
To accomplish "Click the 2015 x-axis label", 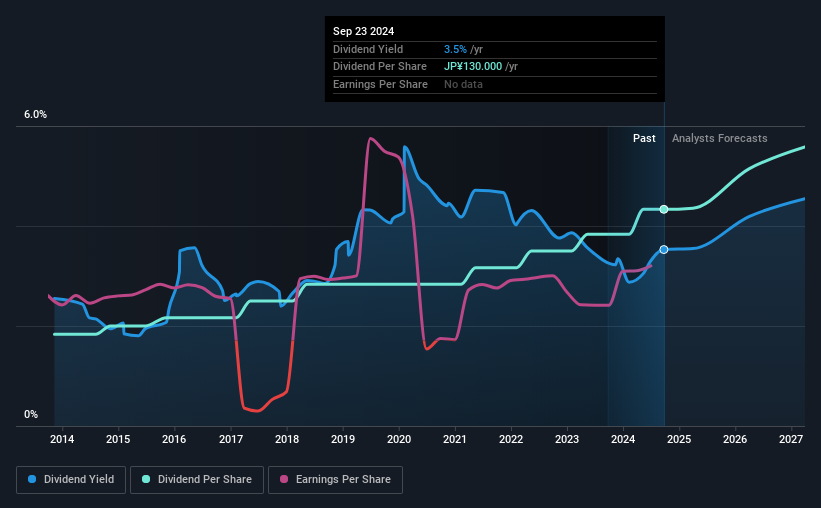I will [118, 439].
